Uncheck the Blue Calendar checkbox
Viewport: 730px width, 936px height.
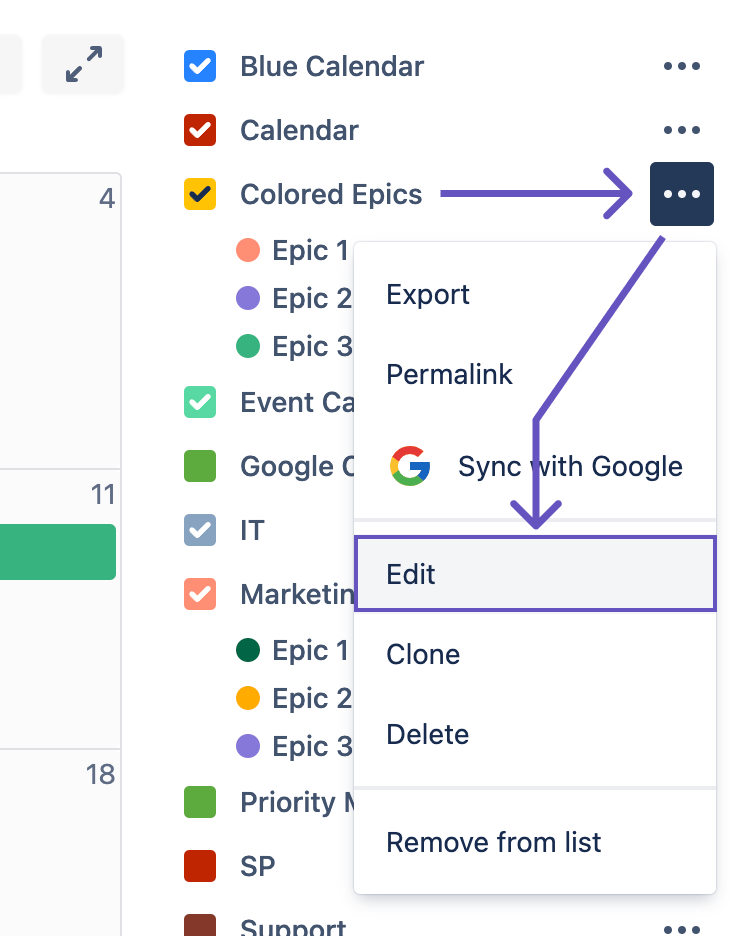201,67
